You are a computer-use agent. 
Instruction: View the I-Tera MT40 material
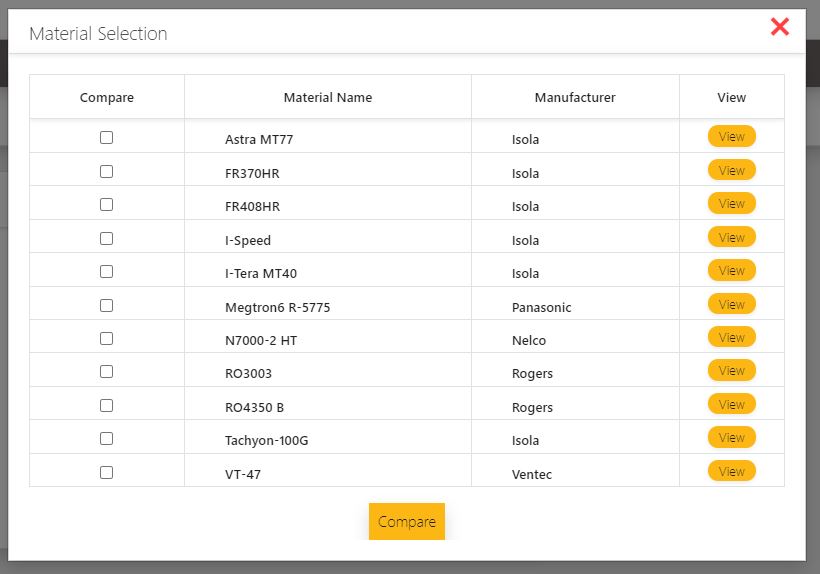(x=731, y=270)
